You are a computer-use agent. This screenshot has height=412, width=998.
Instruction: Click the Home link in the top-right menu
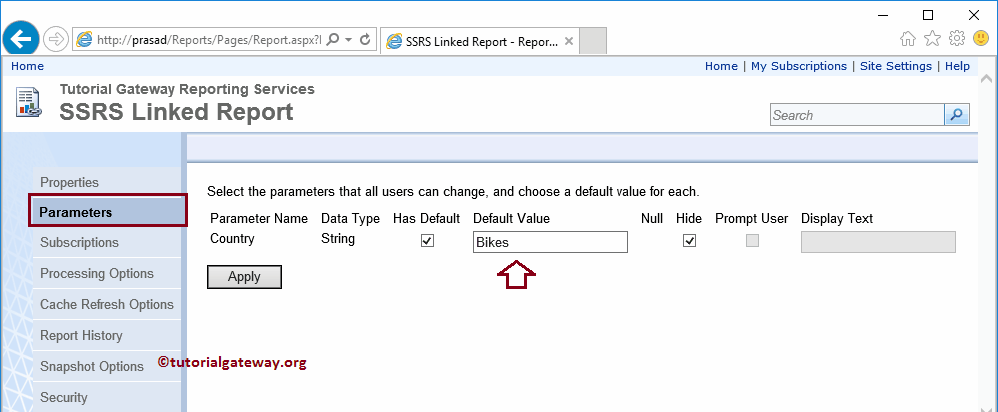pyautogui.click(x=721, y=66)
